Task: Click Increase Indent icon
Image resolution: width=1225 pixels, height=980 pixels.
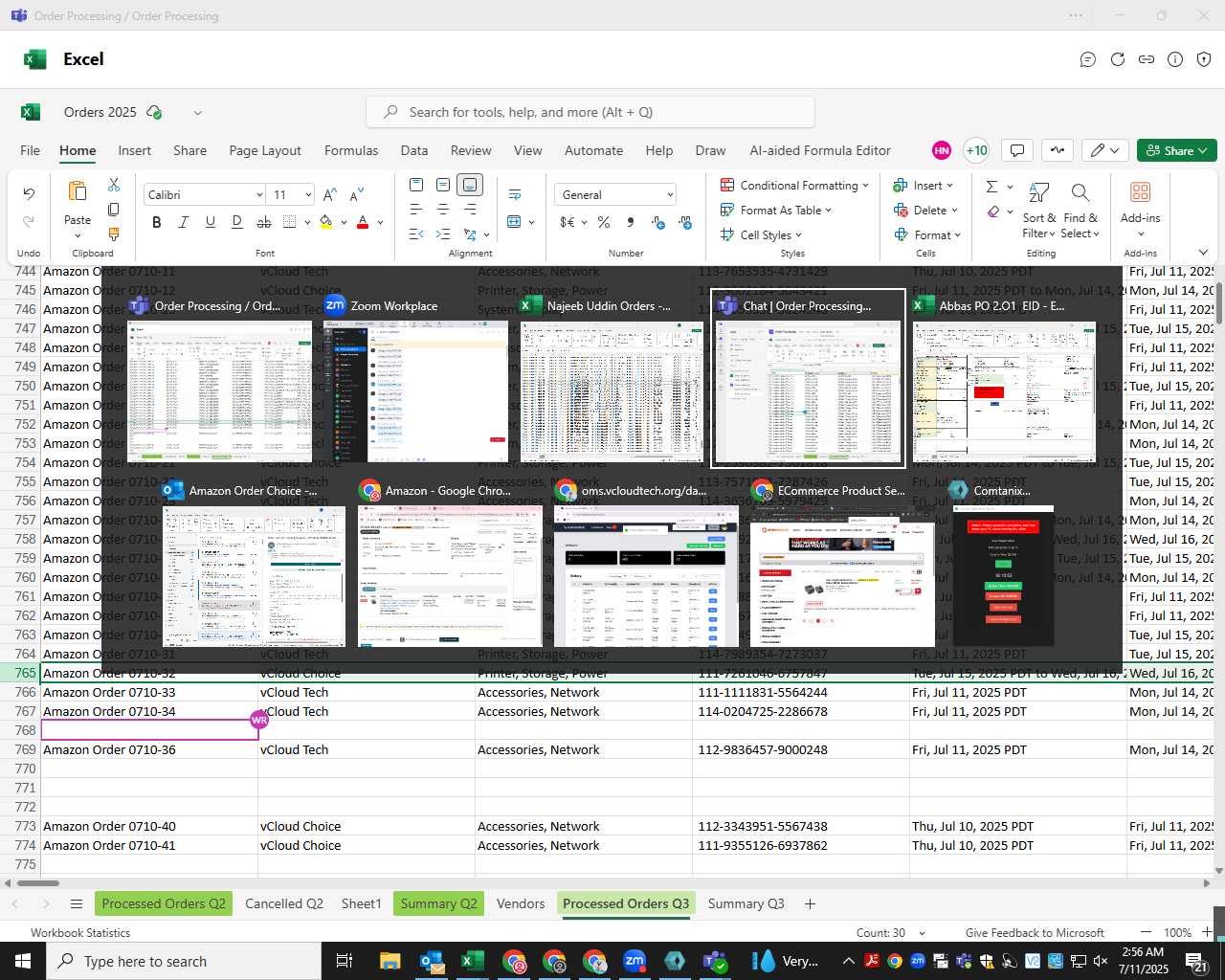Action: (x=443, y=234)
